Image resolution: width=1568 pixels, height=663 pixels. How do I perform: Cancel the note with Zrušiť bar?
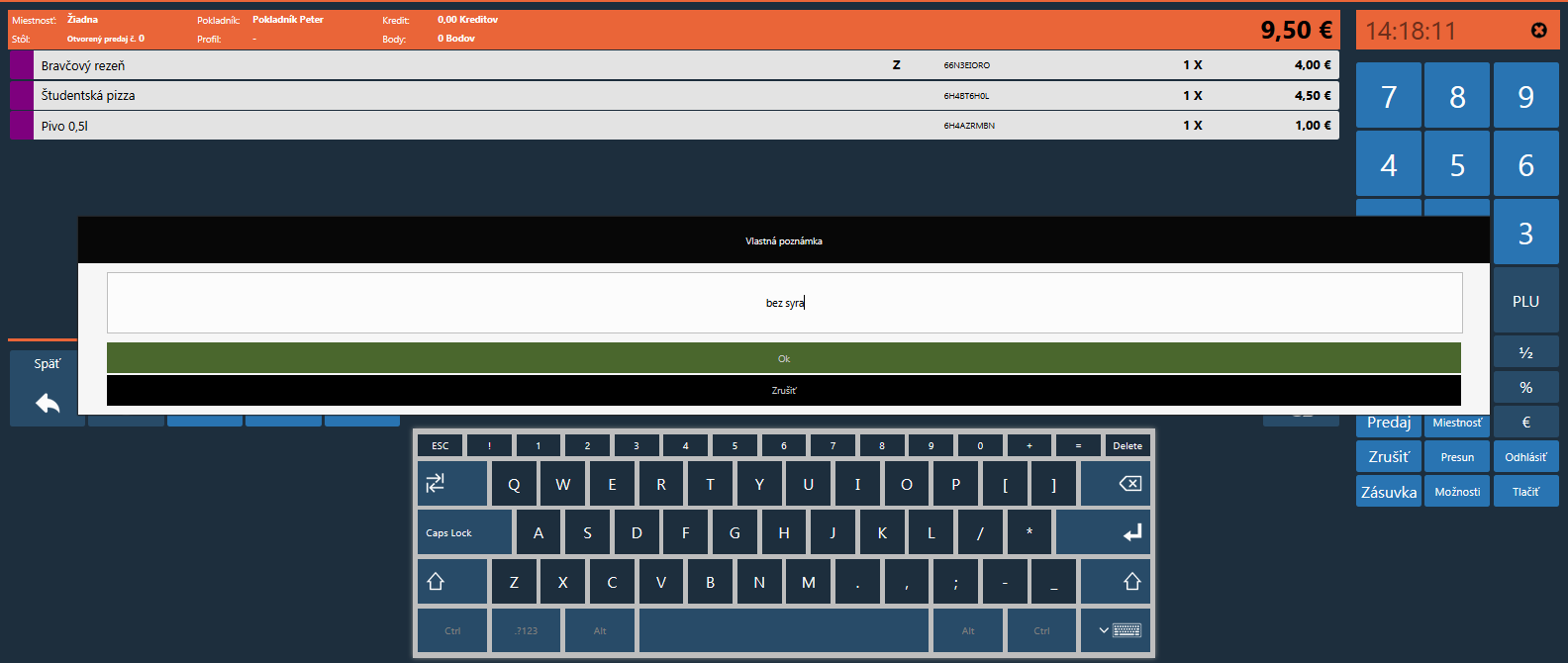click(x=783, y=390)
